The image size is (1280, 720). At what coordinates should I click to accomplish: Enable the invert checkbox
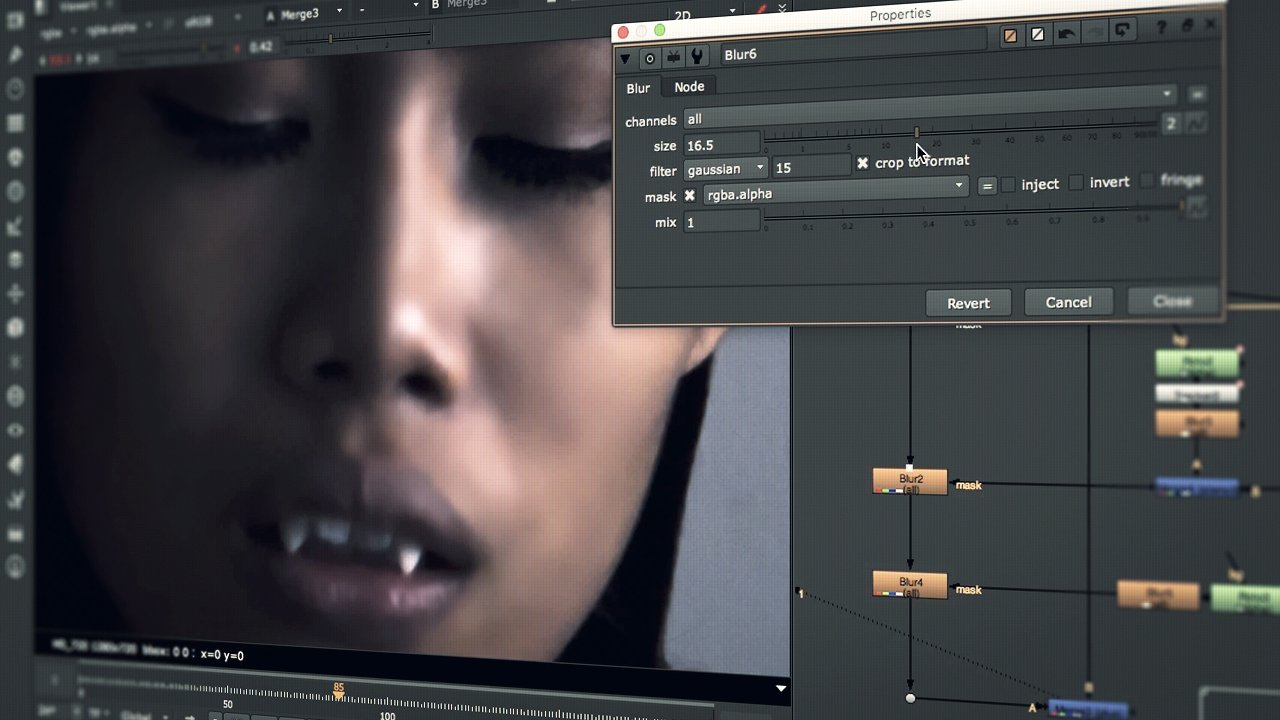[1077, 181]
